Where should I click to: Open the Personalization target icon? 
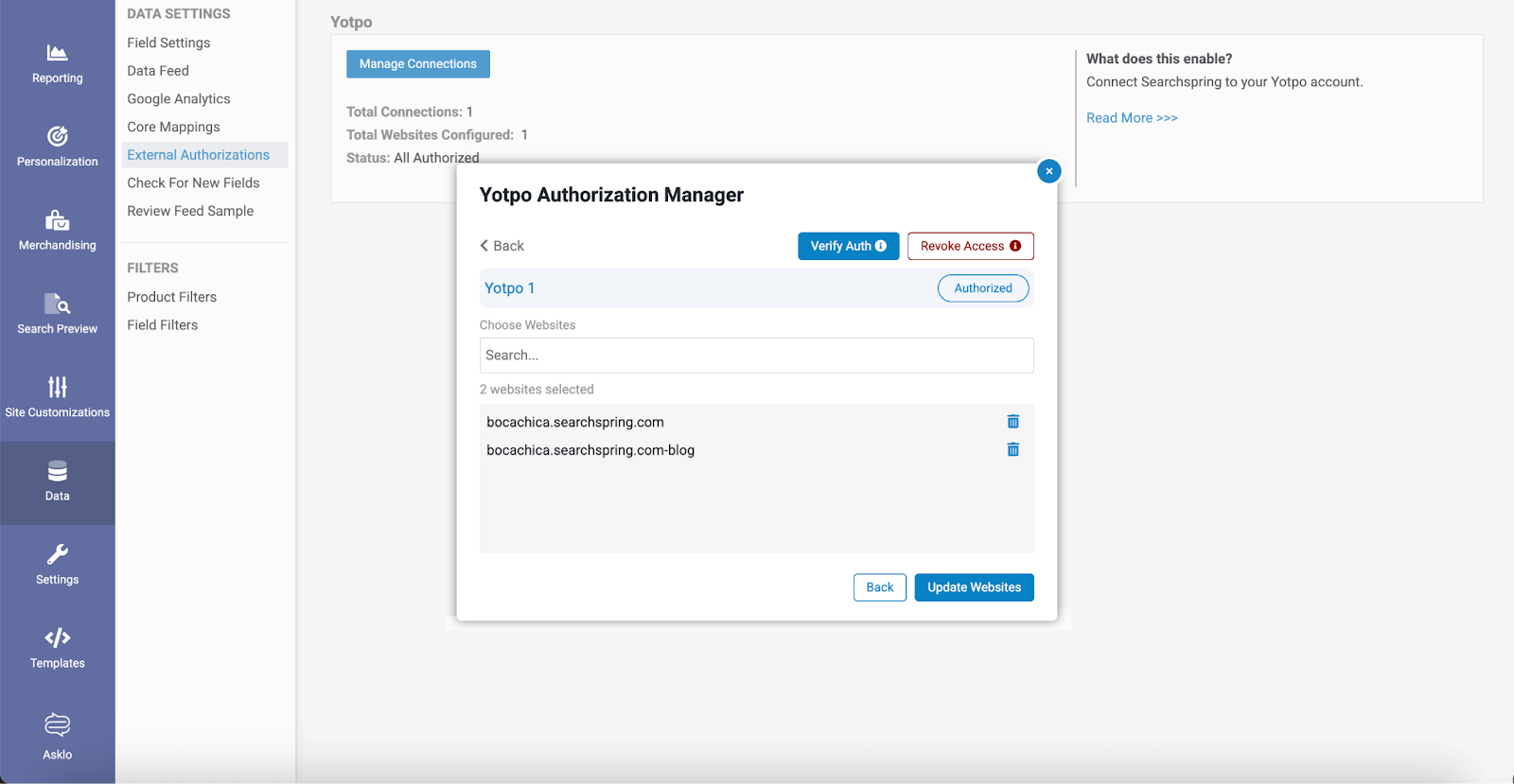[x=57, y=136]
